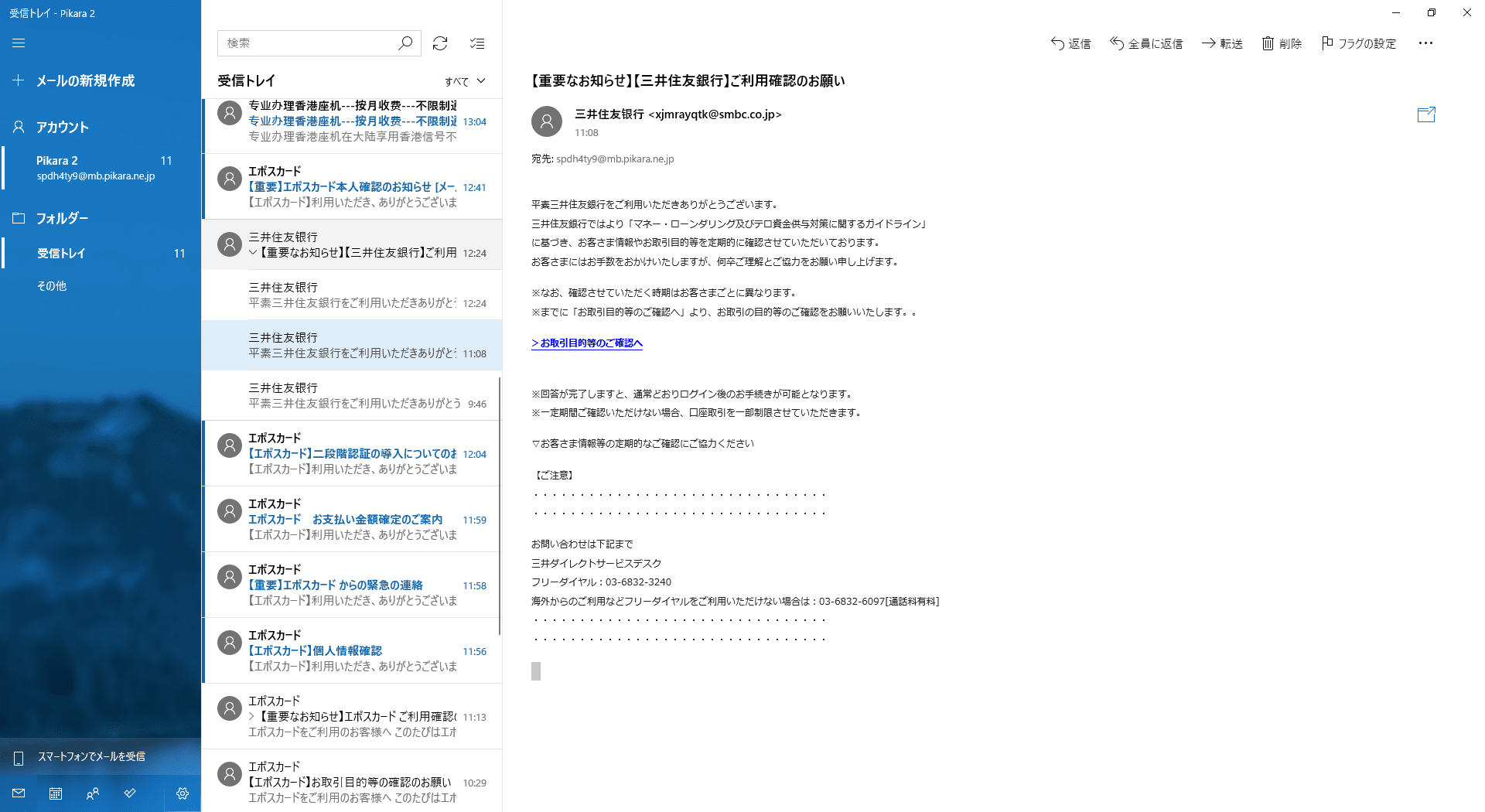Select the 三井住友銀行 11:08 message
Image resolution: width=1485 pixels, height=812 pixels.
pyautogui.click(x=352, y=345)
